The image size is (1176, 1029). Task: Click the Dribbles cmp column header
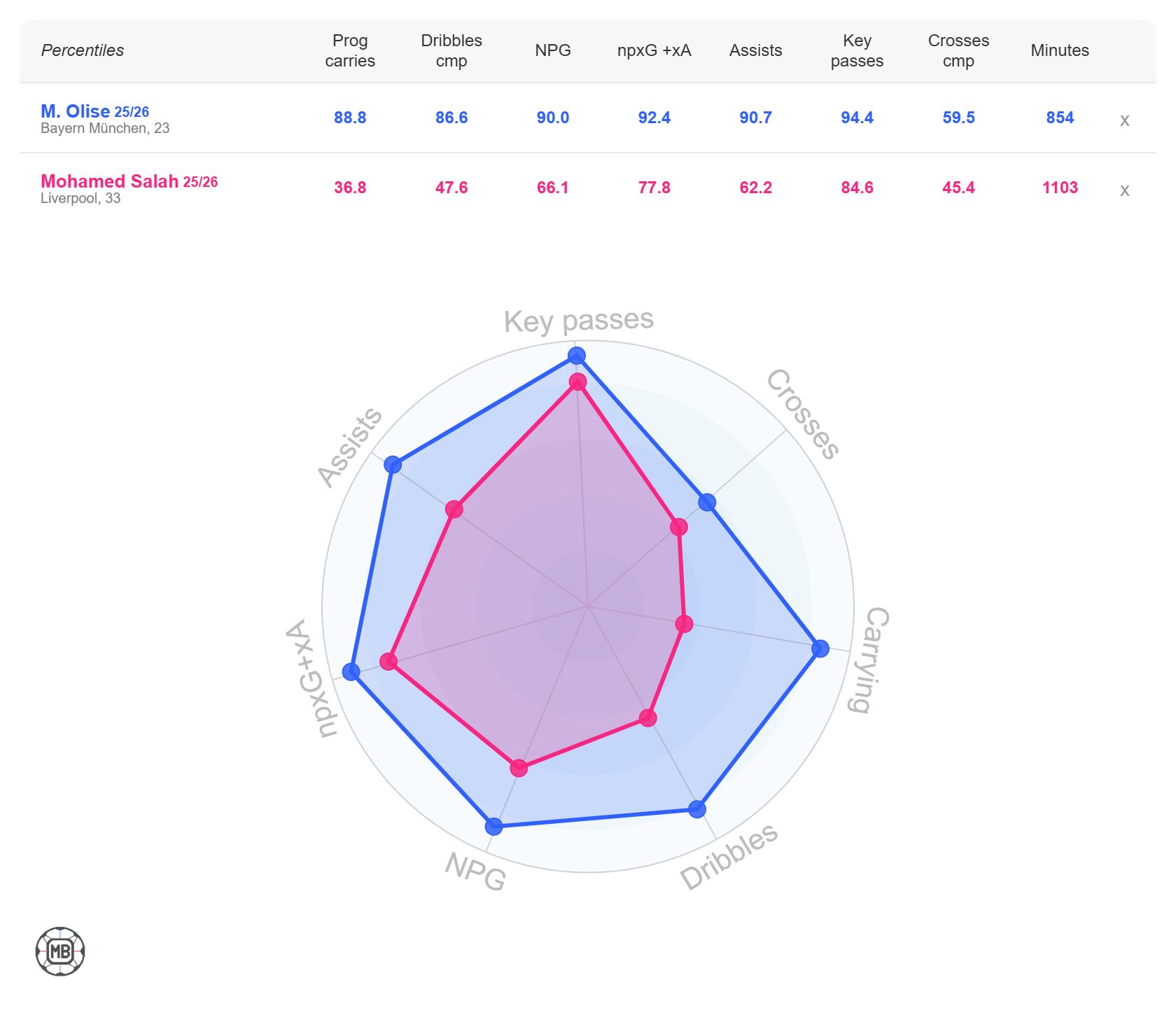(x=451, y=50)
